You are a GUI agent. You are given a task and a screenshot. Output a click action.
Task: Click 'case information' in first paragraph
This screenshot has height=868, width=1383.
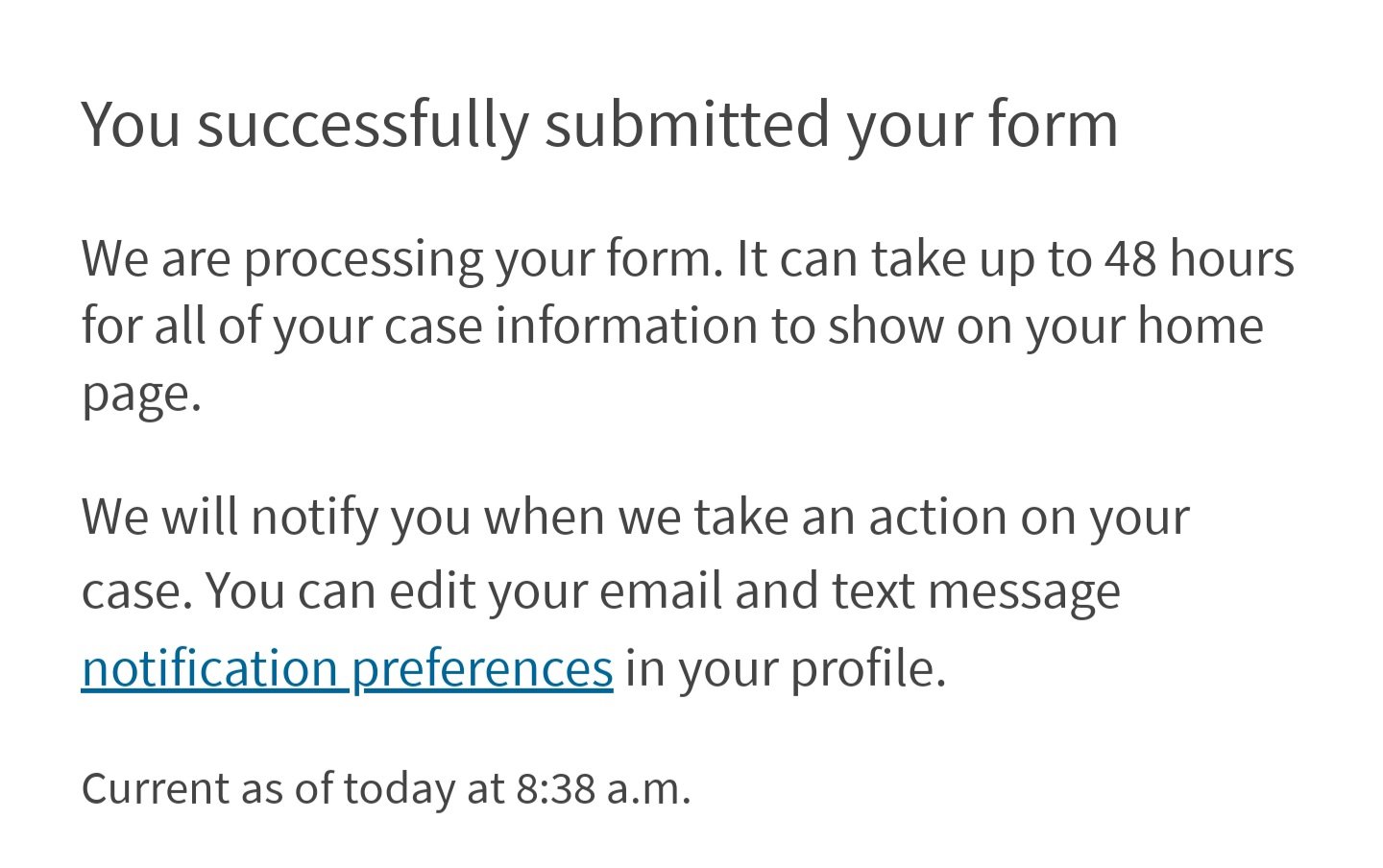tap(570, 326)
